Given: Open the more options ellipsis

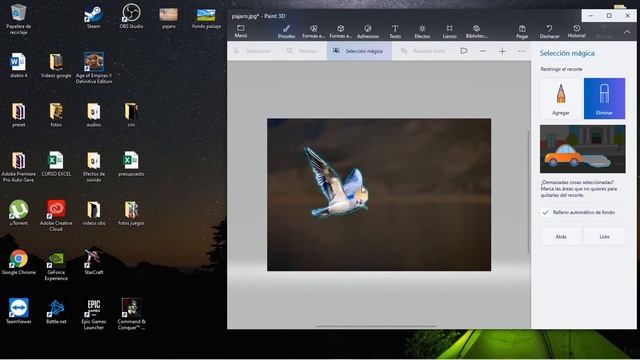Looking at the screenshot, I should (522, 51).
